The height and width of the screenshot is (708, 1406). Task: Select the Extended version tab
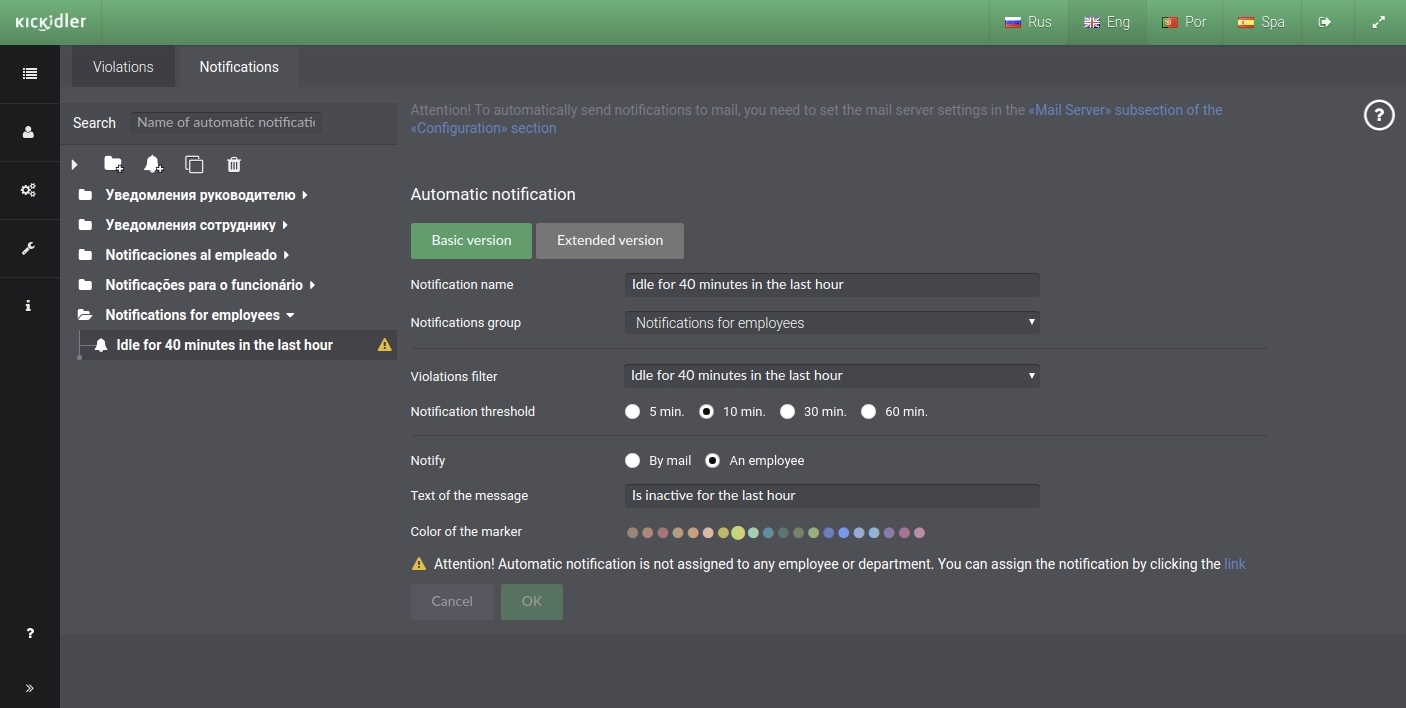point(610,240)
